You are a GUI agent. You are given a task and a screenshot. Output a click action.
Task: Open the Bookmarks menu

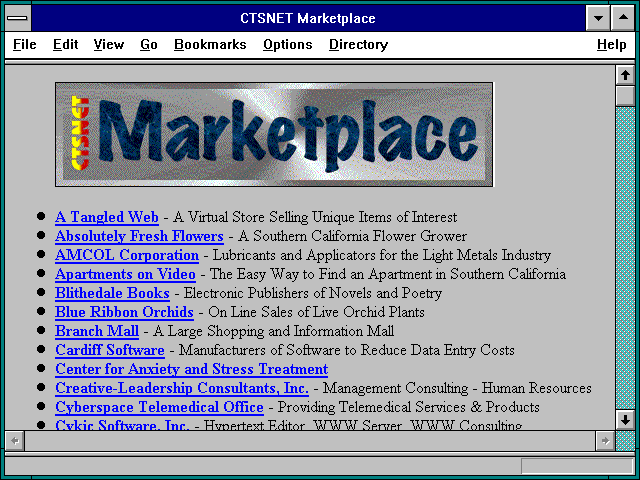pos(210,44)
